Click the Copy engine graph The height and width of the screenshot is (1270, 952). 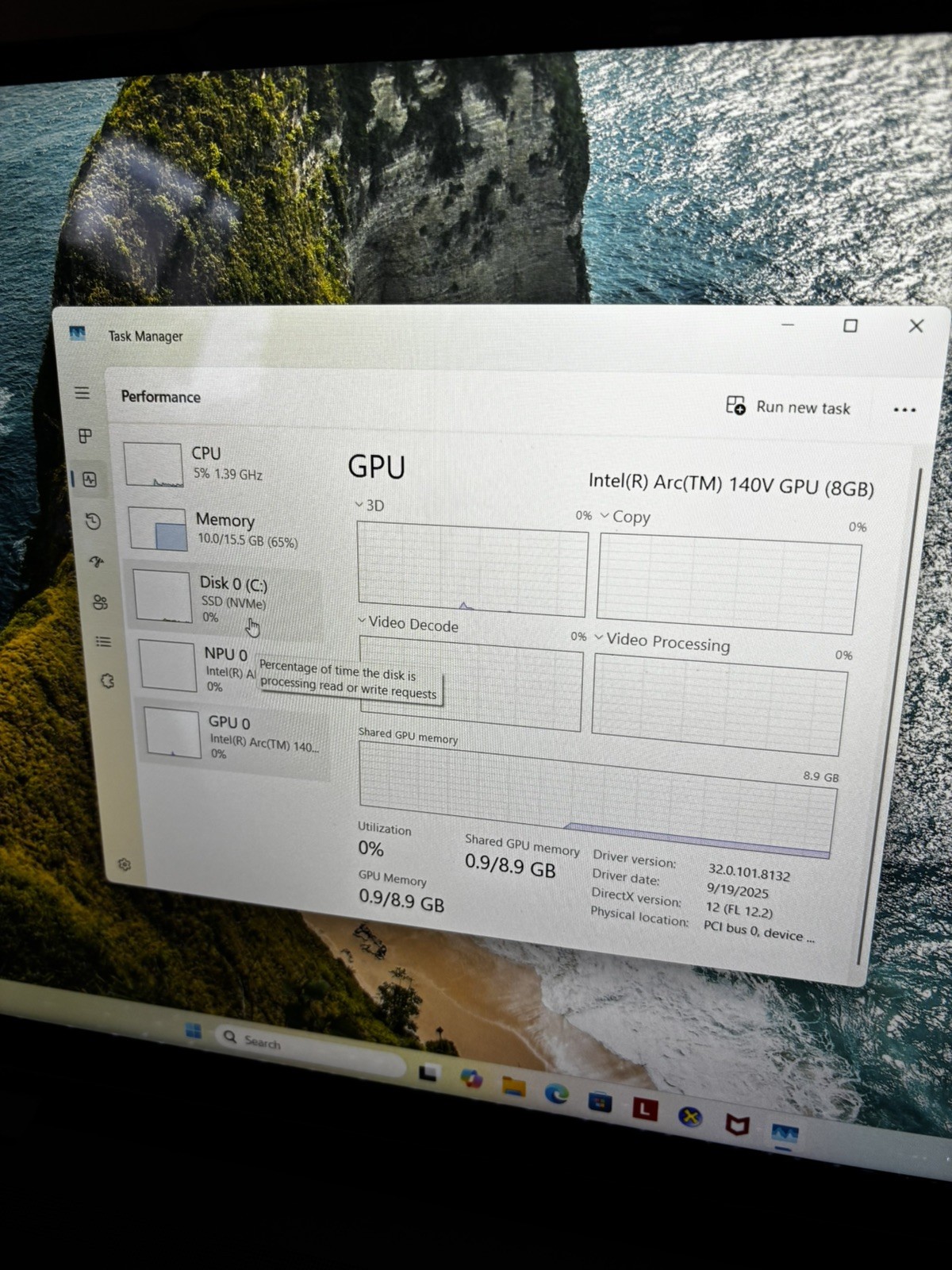click(x=728, y=584)
